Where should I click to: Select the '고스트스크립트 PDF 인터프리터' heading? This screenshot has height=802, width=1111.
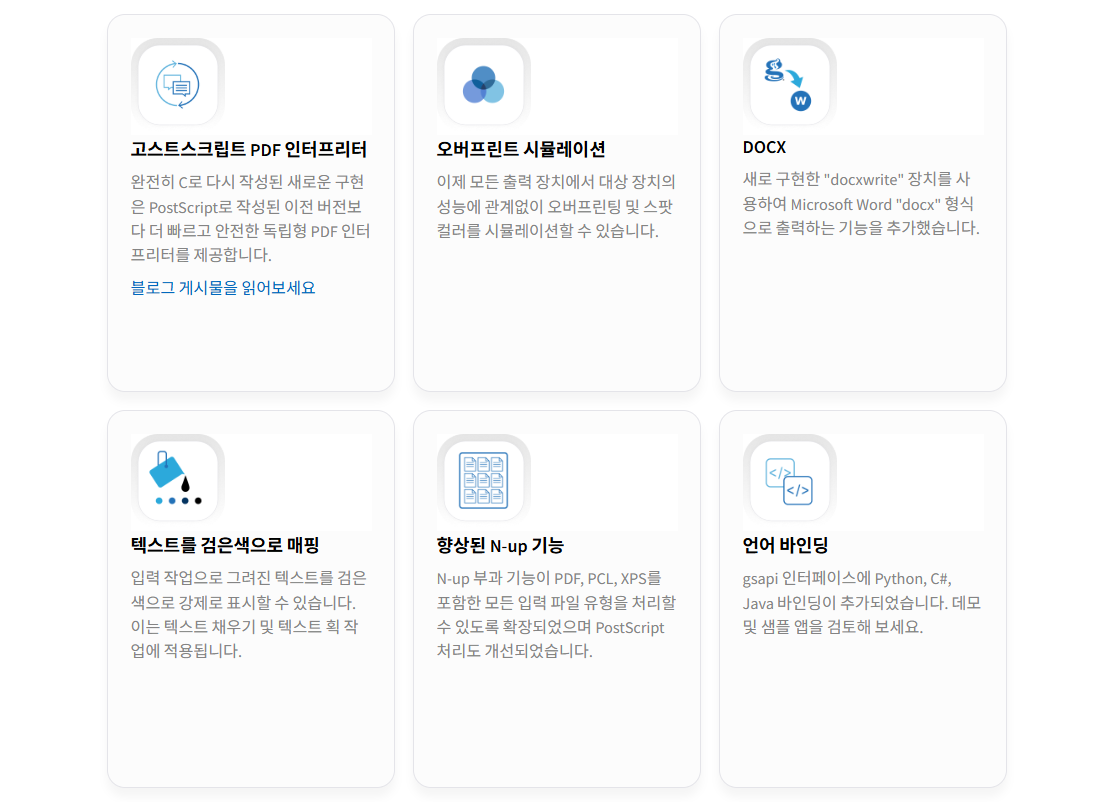[249, 150]
